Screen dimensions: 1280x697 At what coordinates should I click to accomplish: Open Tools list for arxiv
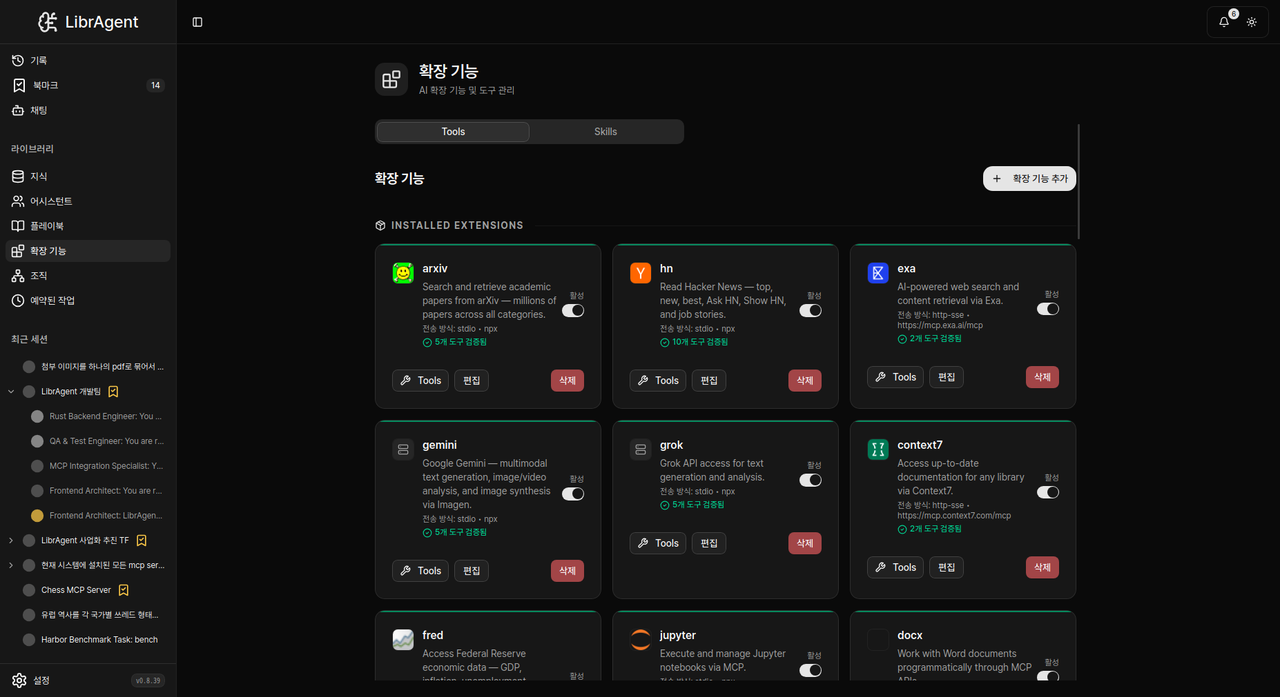coord(420,380)
